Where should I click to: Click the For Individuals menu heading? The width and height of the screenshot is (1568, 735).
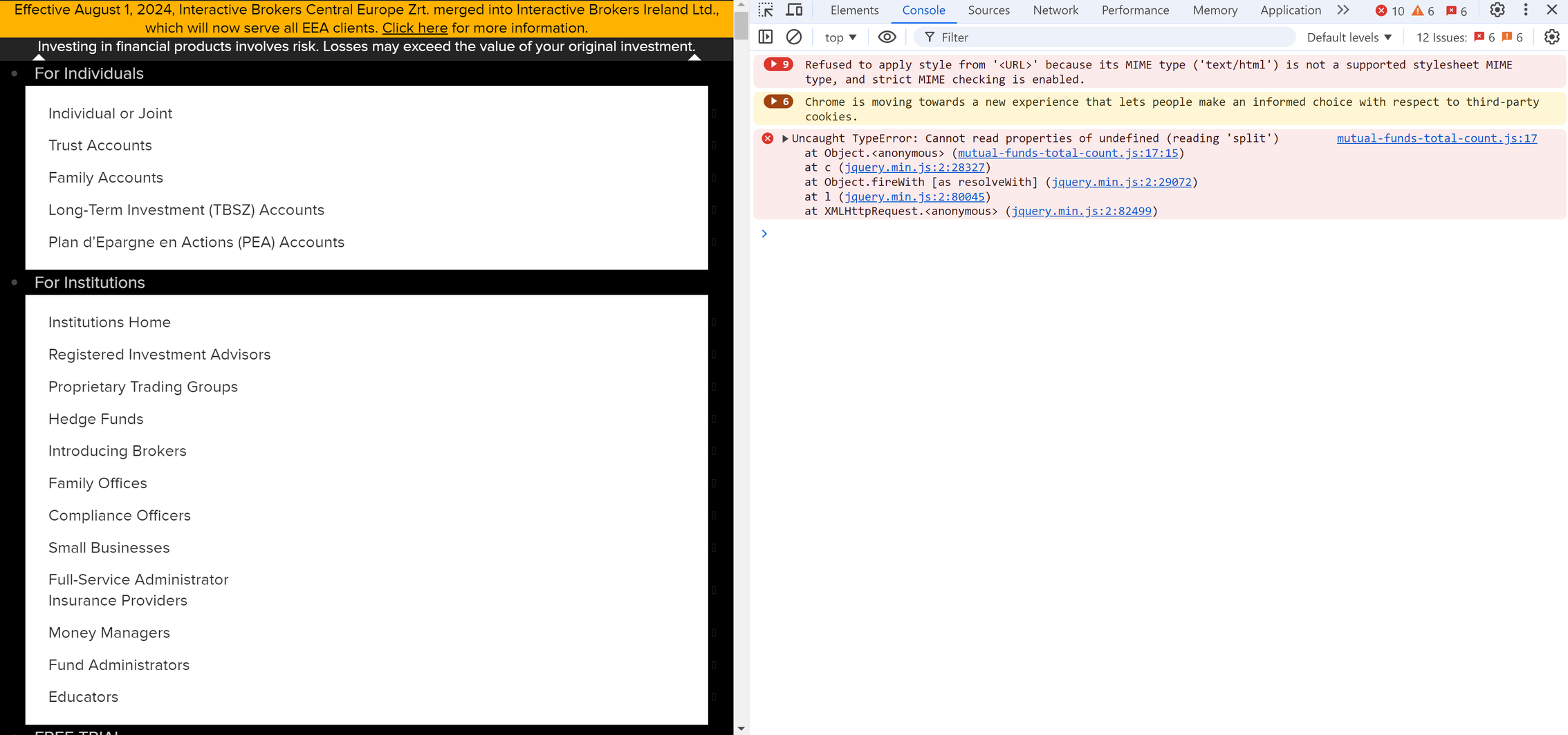tap(89, 73)
